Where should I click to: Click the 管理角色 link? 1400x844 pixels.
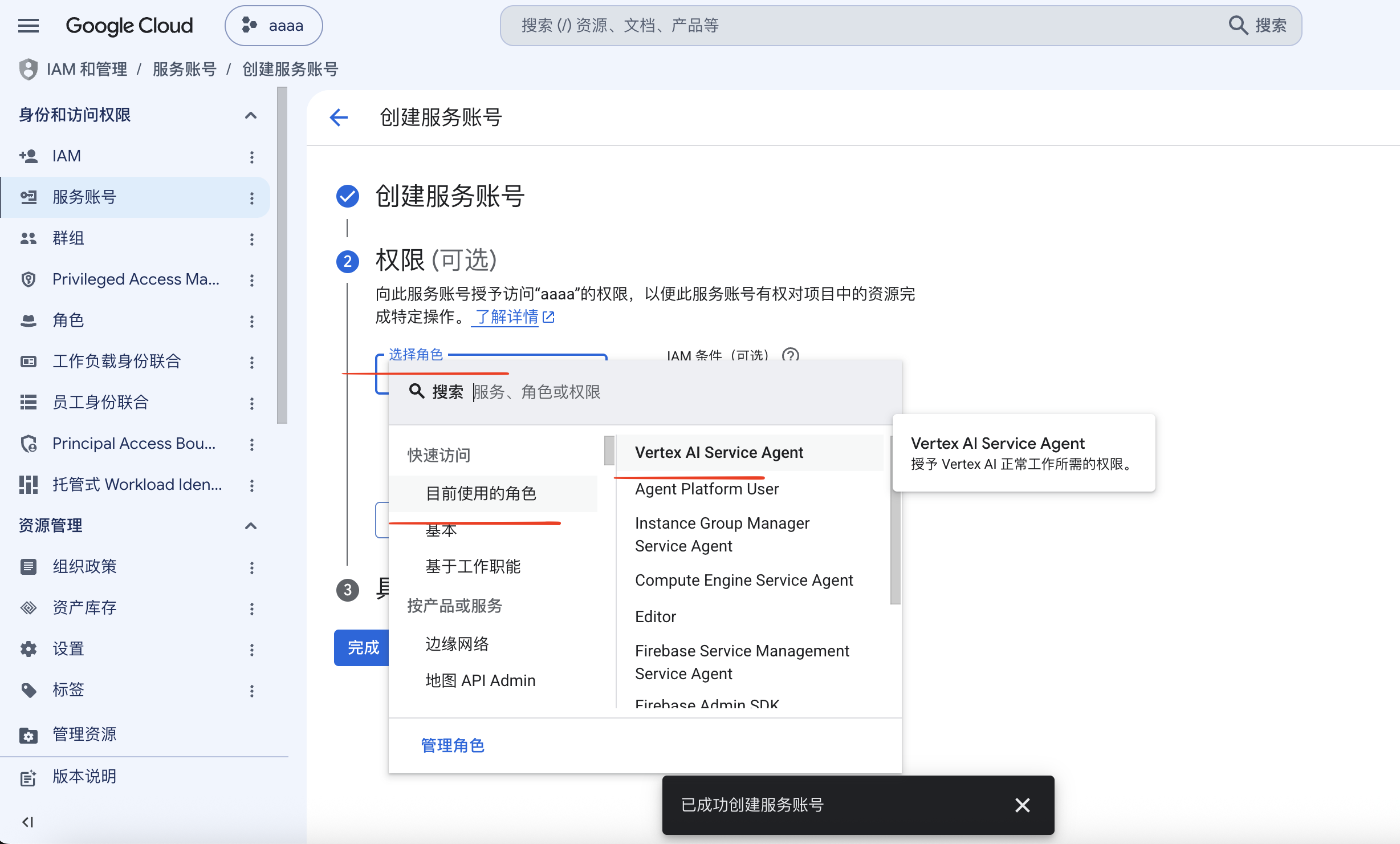(453, 746)
